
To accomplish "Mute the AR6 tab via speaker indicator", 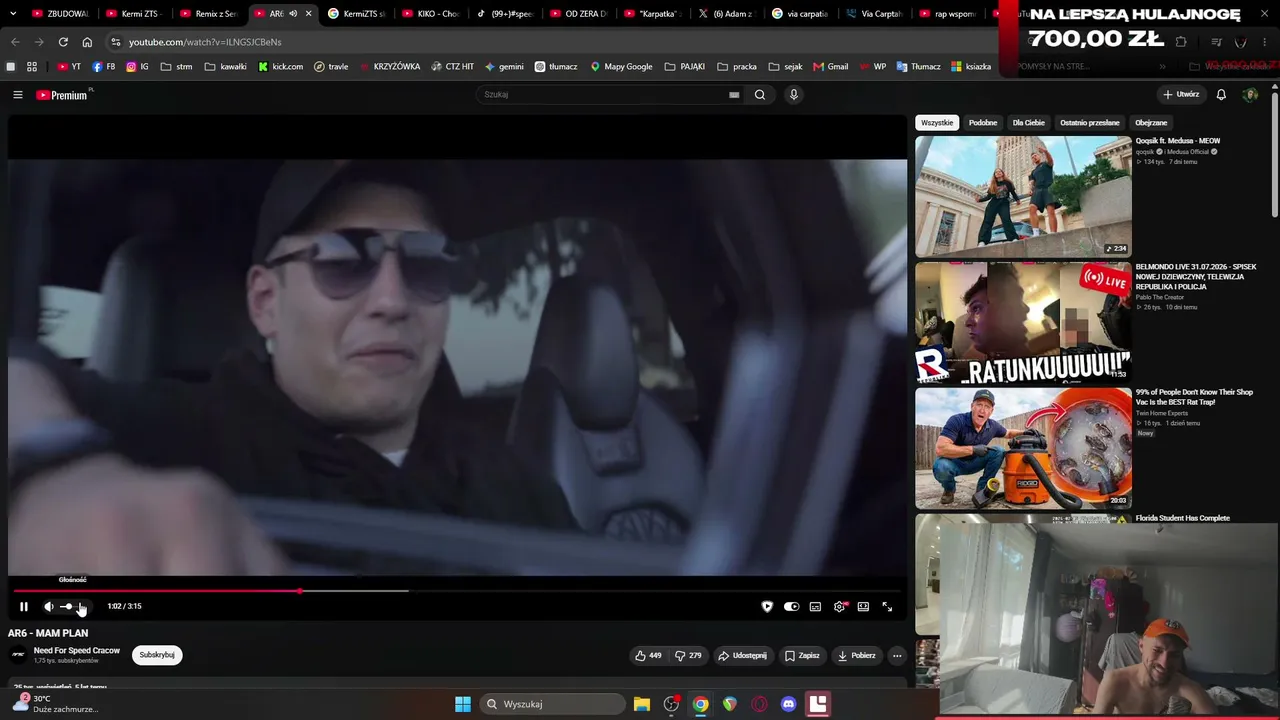I will (293, 14).
